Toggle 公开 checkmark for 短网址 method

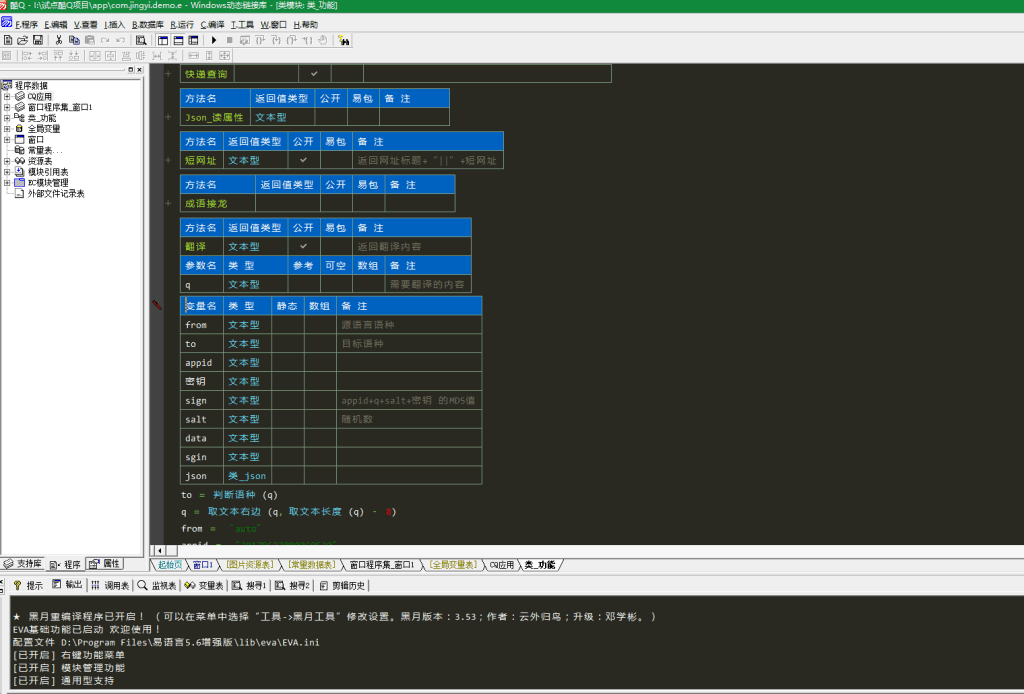(303, 160)
